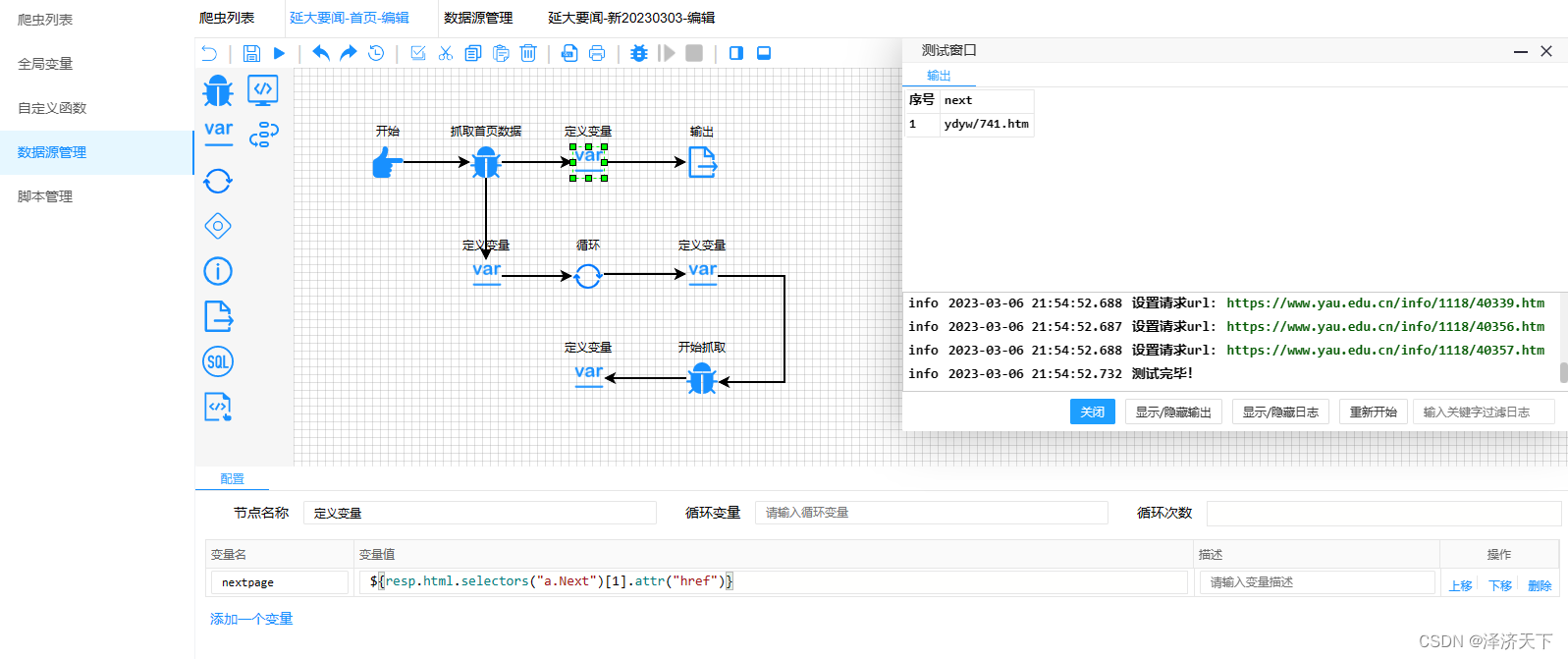The height and width of the screenshot is (659, 1568).
Task: Select the var define-variable palette node
Action: click(x=218, y=134)
